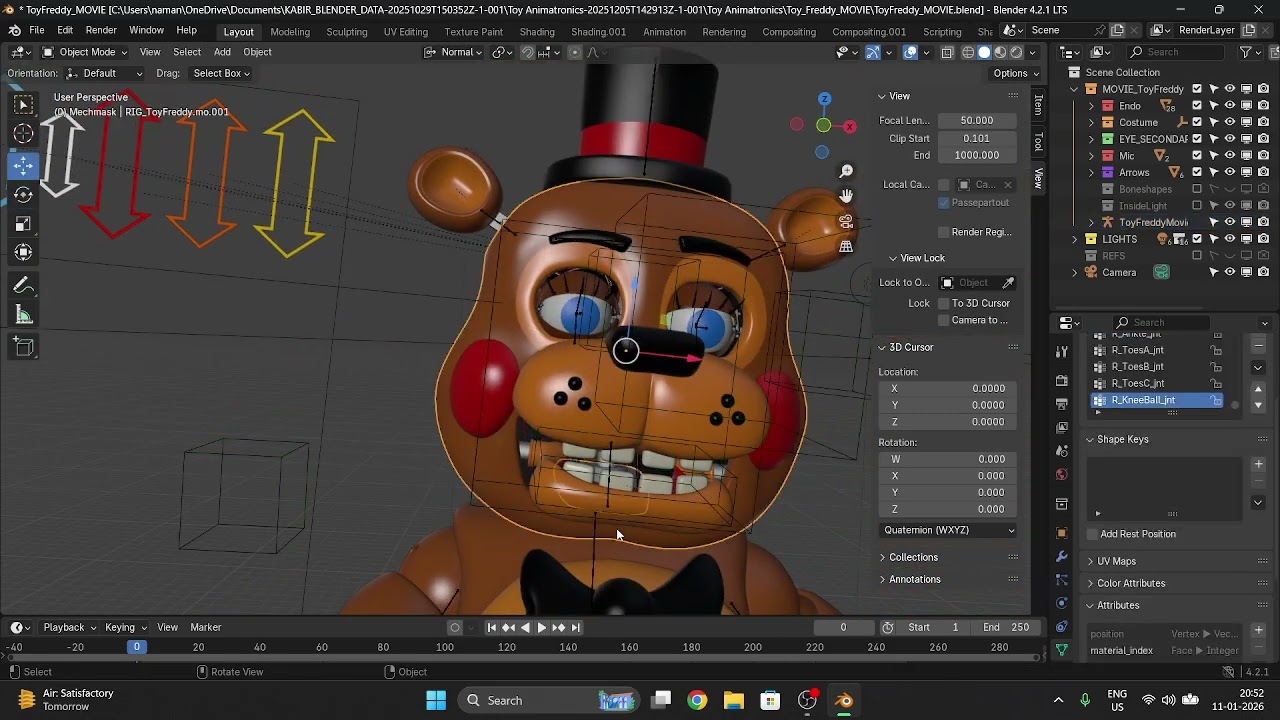Select the Cursor tool in the viewport toolbar
The width and height of the screenshot is (1280, 720).
24,134
